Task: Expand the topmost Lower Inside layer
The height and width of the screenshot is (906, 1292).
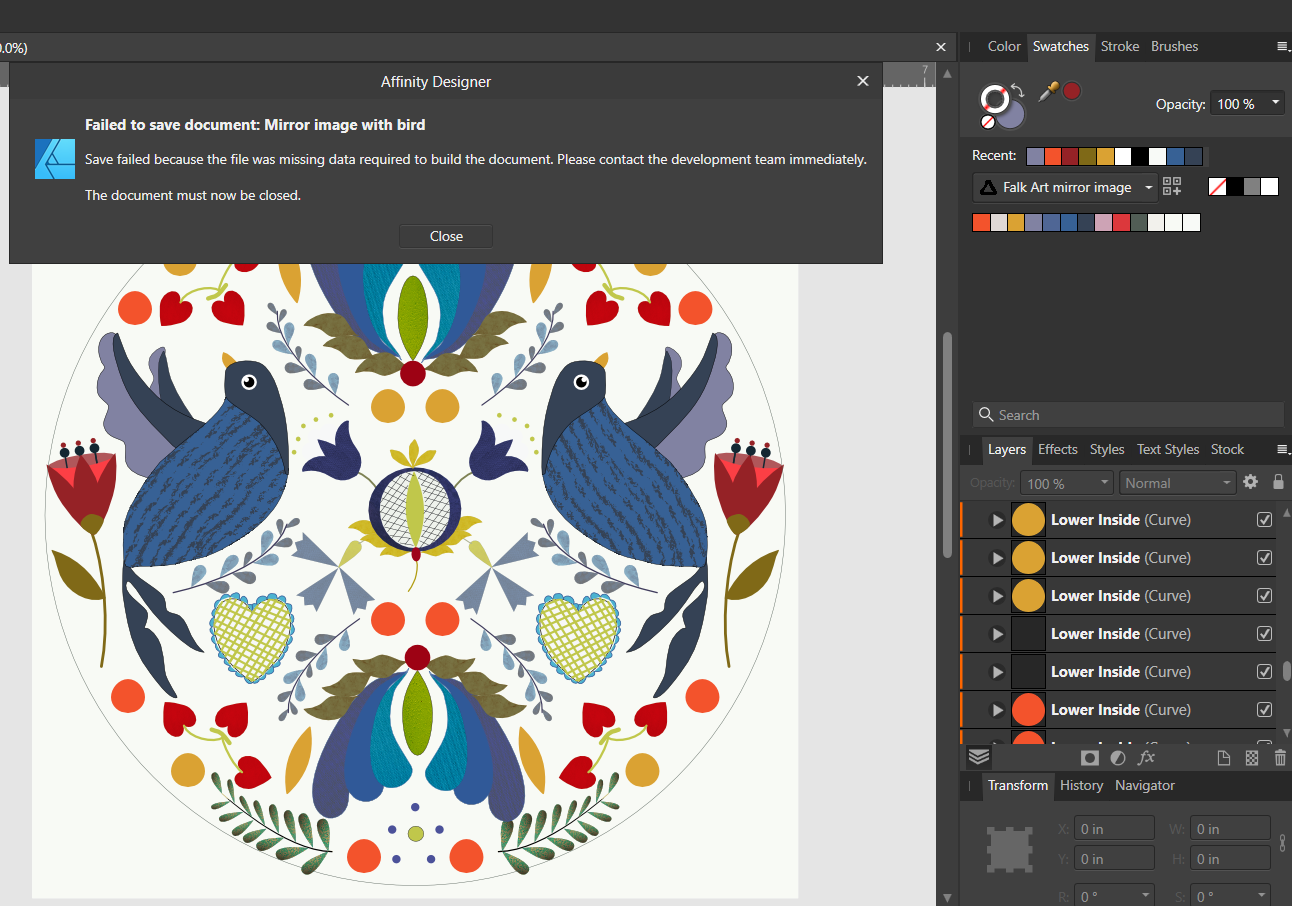Action: pos(997,520)
